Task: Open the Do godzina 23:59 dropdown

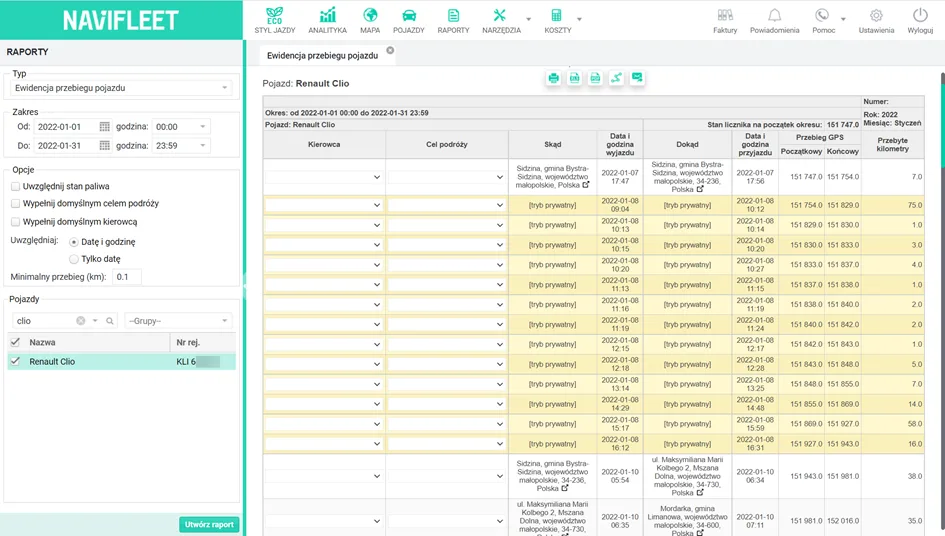Action: pos(180,145)
